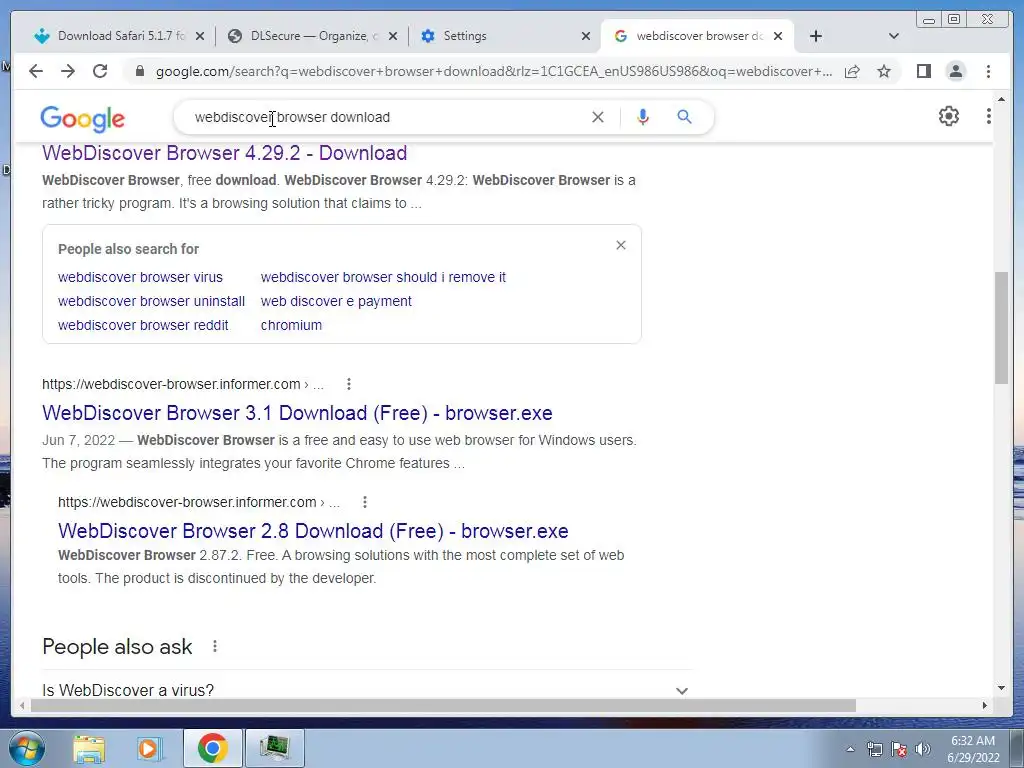This screenshot has width=1024, height=768.
Task: Click the padlock site info icon
Action: click(x=139, y=71)
